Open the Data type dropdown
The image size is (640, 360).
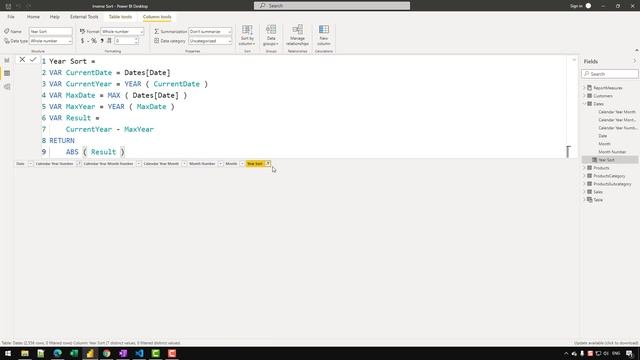[x=51, y=41]
